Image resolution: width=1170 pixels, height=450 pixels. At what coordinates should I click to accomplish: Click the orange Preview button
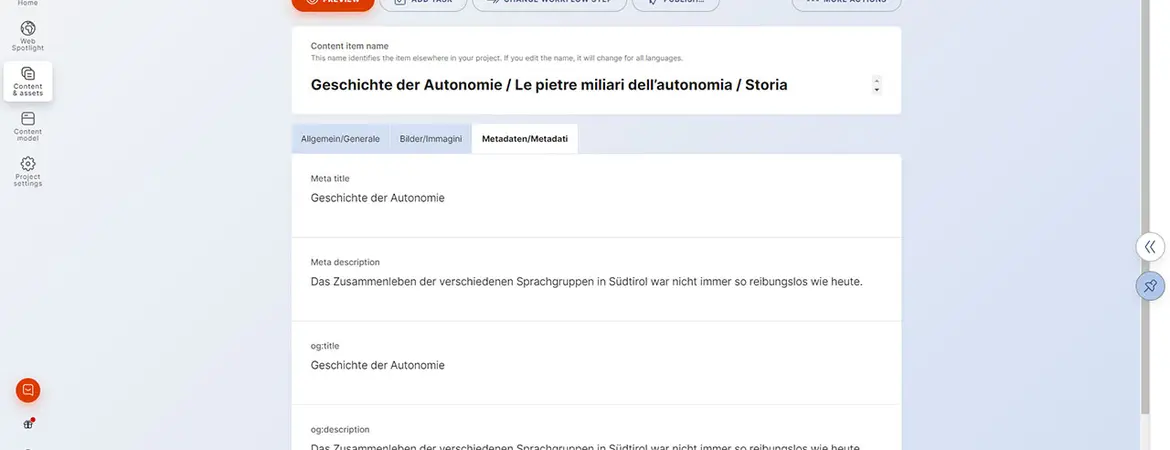[333, 3]
